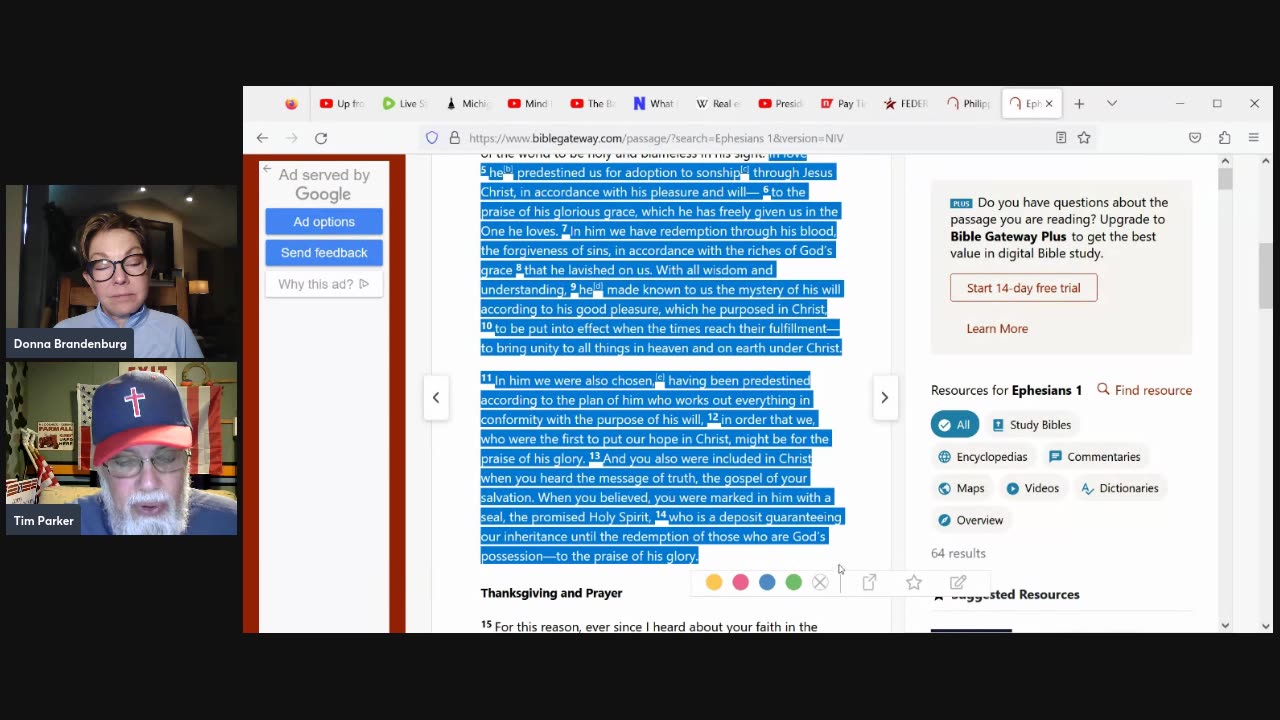Select the 'Videos' filter
Screen dimensions: 1280x720
point(1032,488)
